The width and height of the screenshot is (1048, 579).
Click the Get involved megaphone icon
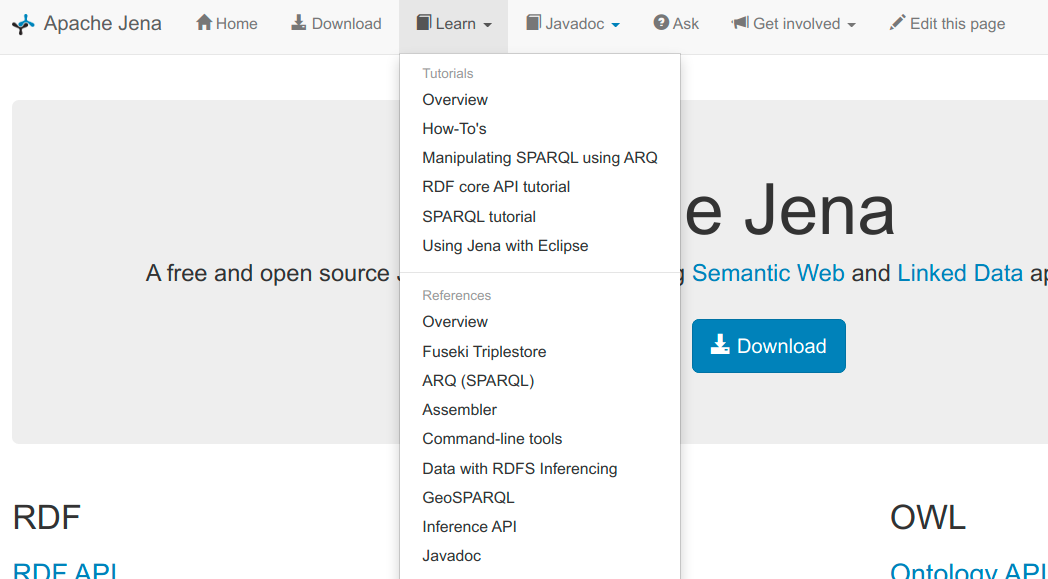coord(740,23)
